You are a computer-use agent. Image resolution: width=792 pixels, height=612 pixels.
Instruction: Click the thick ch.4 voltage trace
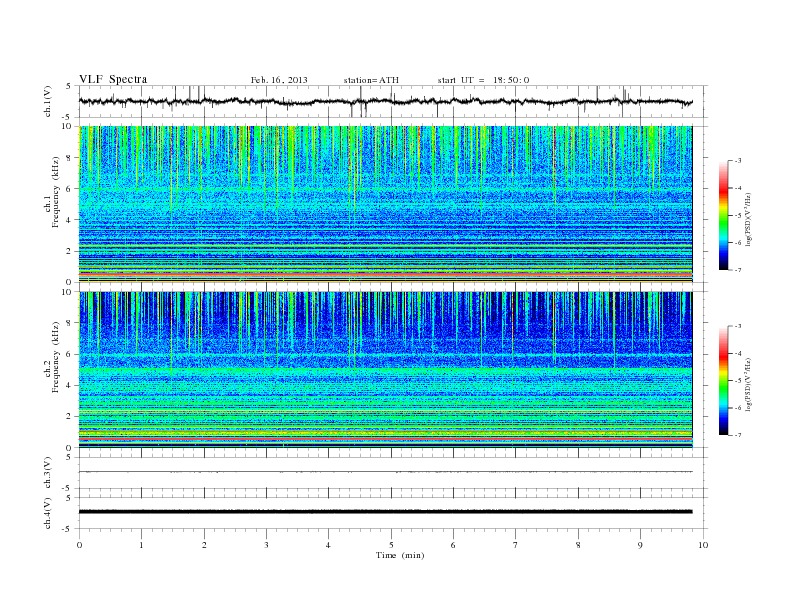385,512
